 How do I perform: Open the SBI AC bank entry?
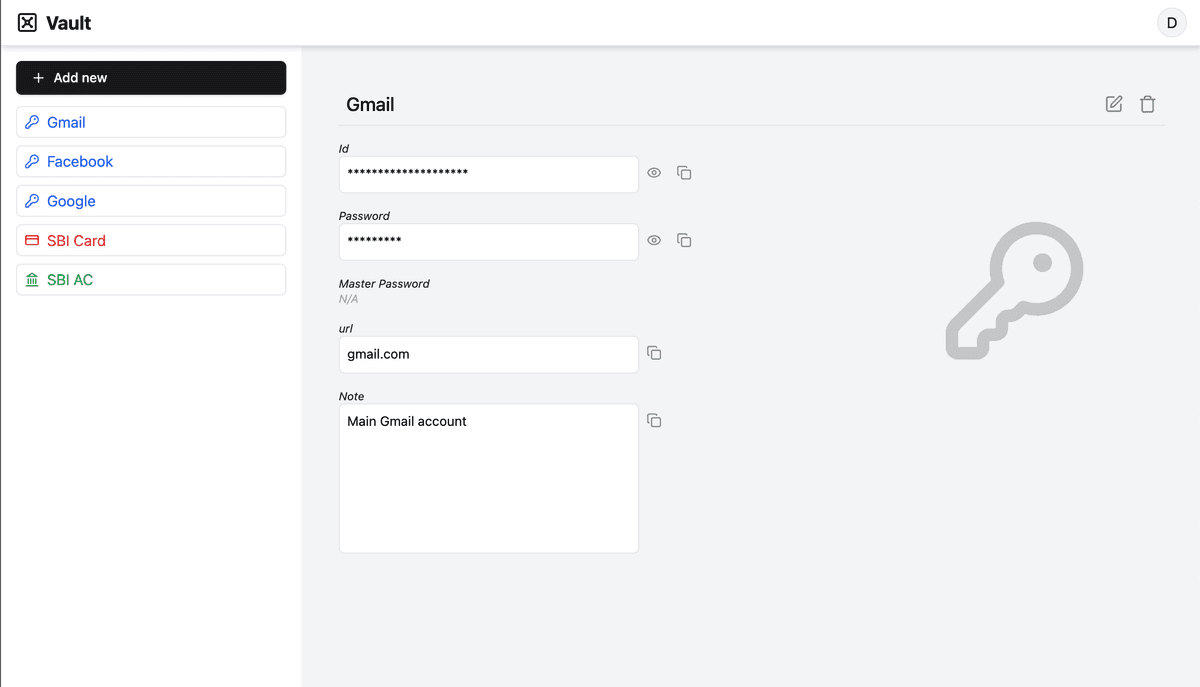coord(151,280)
